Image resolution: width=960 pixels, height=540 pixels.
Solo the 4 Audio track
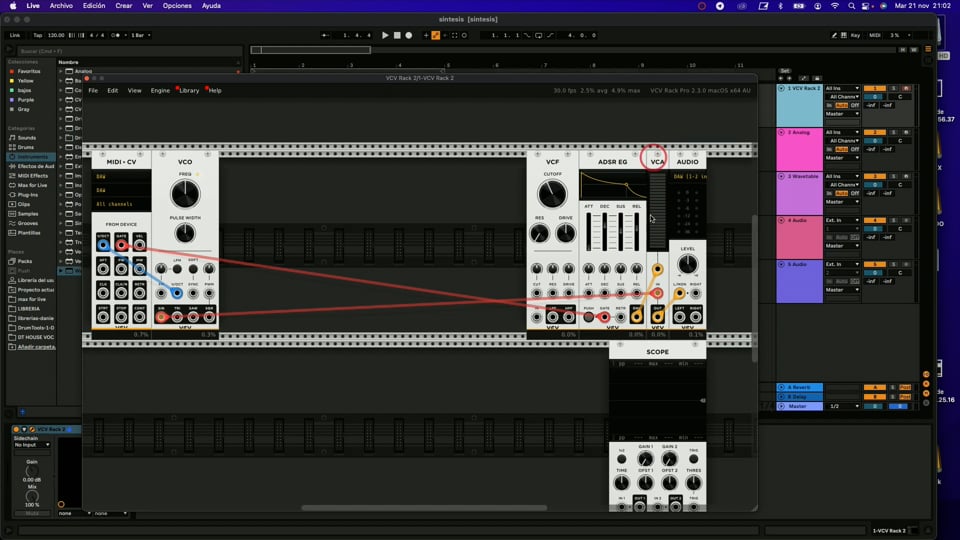(x=893, y=220)
